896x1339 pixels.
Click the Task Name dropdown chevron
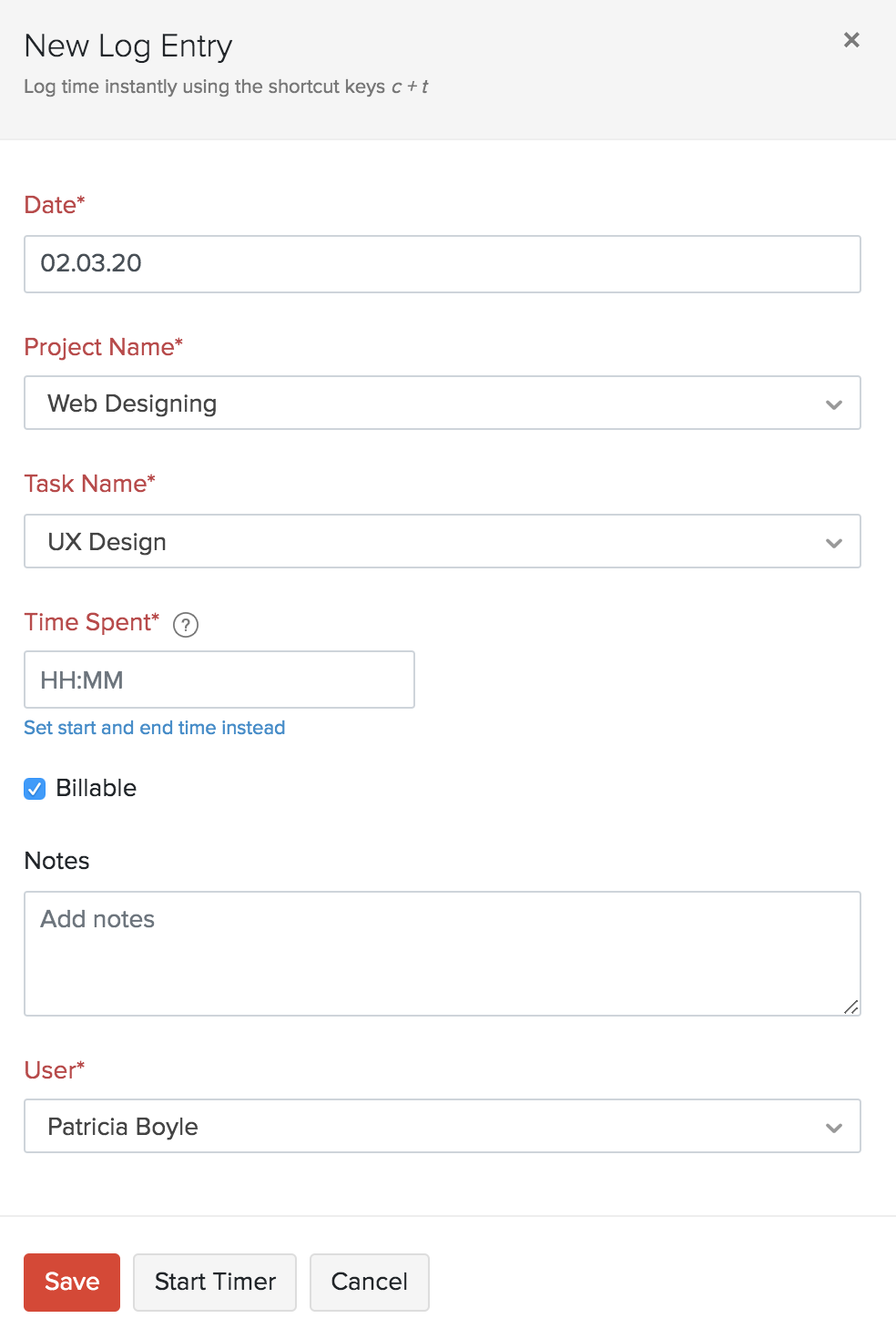(x=833, y=542)
